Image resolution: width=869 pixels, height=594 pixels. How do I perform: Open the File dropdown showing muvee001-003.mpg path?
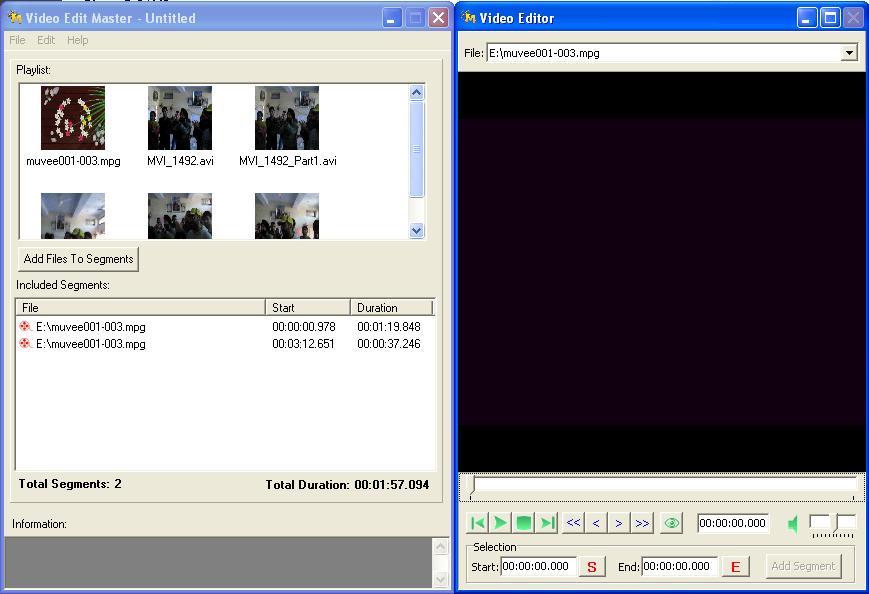click(850, 52)
